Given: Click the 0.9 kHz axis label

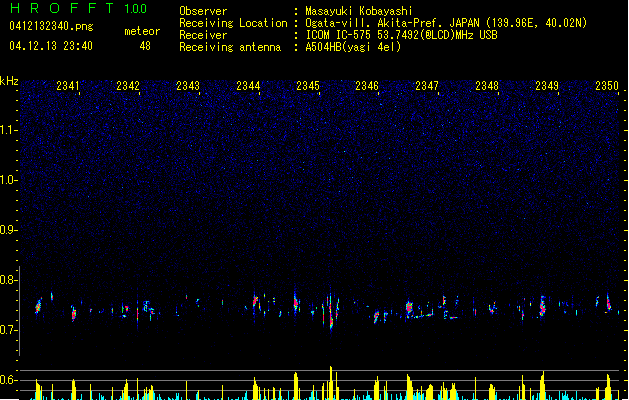Looking at the screenshot, I should 8,230.
